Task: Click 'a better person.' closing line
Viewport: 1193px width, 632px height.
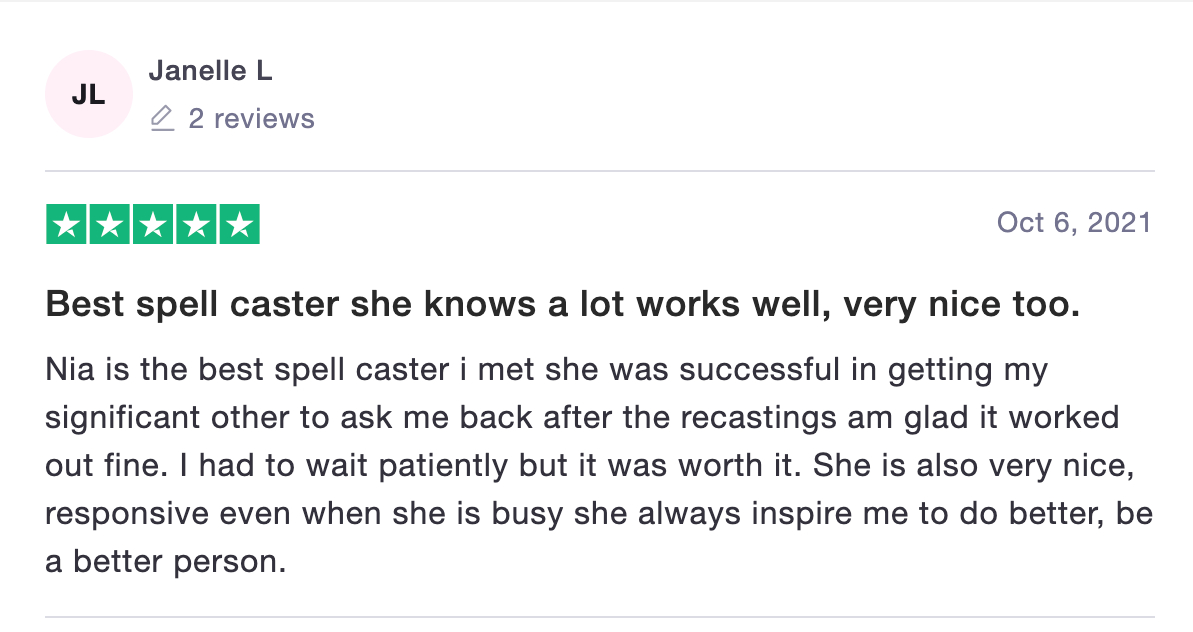Action: (166, 562)
